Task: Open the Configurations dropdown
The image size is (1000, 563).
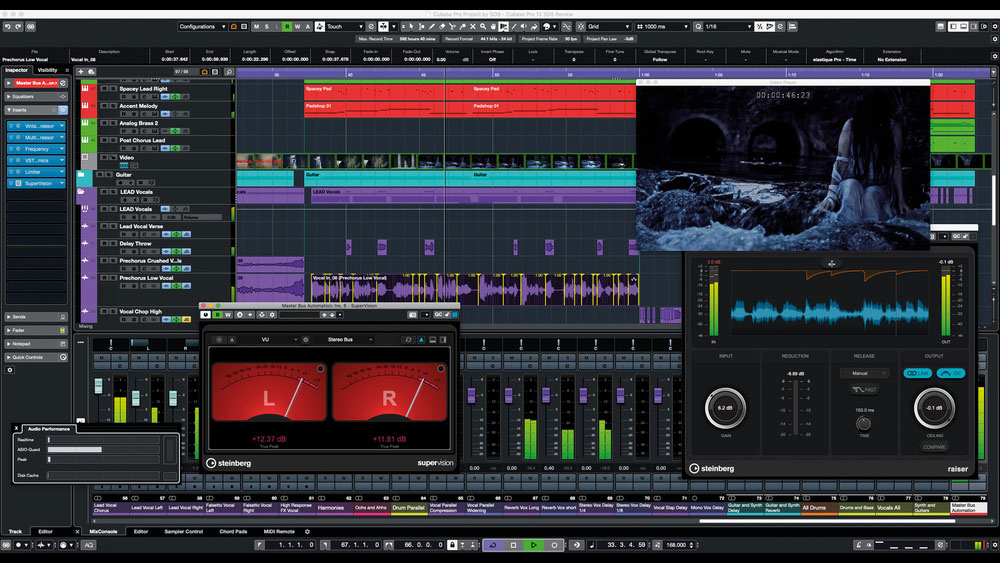Action: (202, 26)
